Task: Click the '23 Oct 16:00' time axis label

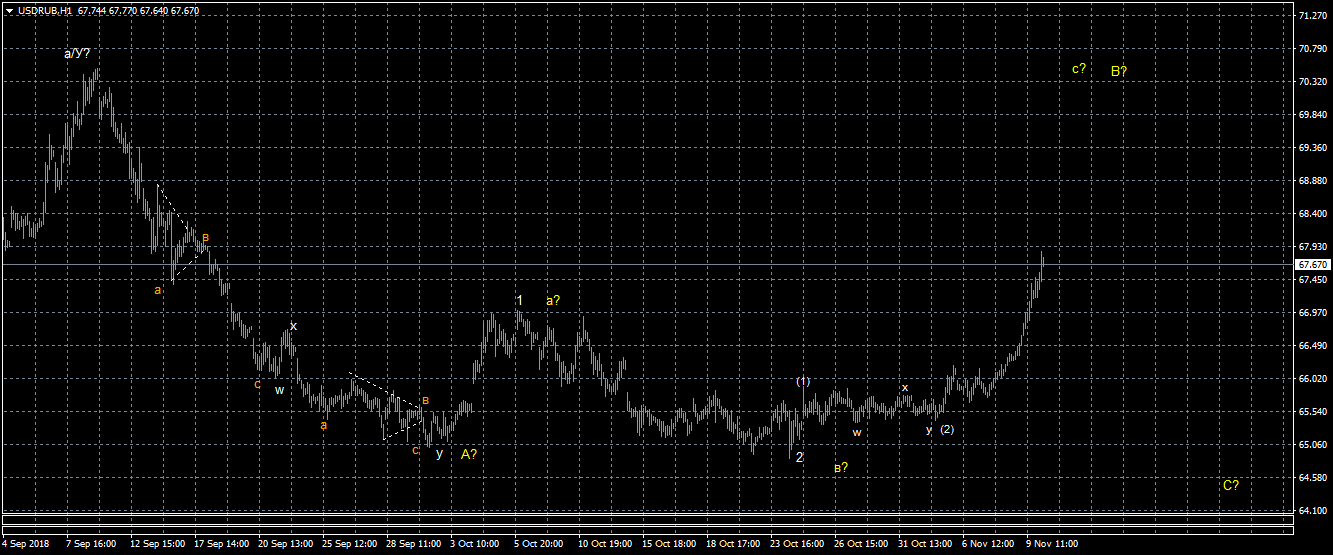Action: pyautogui.click(x=798, y=544)
